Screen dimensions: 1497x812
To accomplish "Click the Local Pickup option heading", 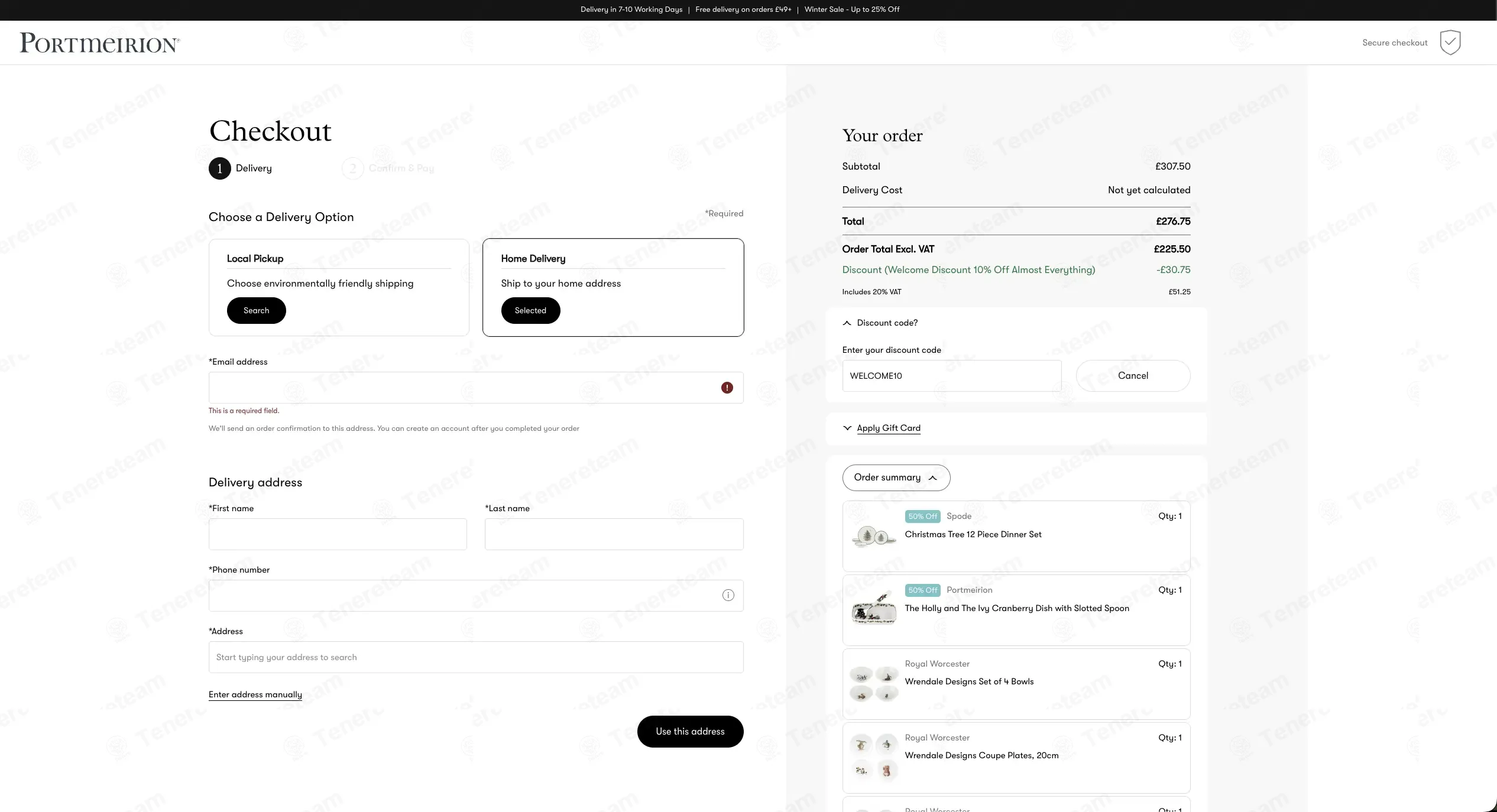I will 255,259.
